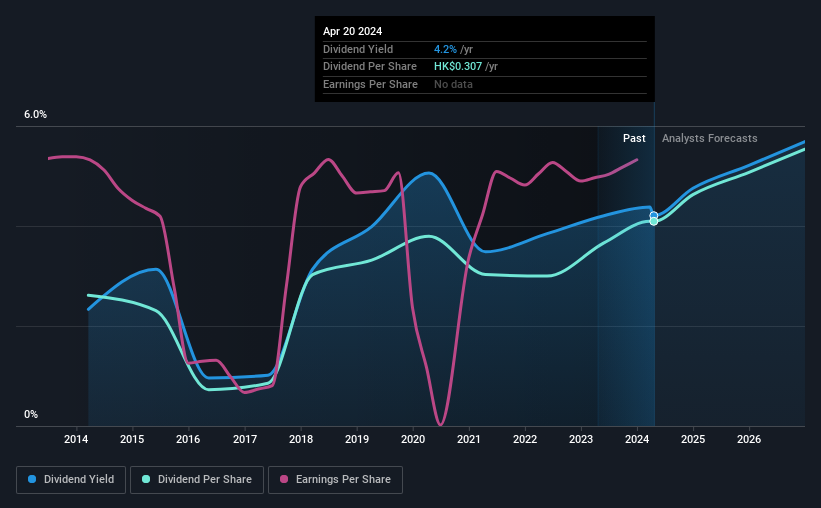The image size is (821, 508).
Task: Click the 'Apr 20 2024' tooltip date
Action: pyautogui.click(x=352, y=31)
